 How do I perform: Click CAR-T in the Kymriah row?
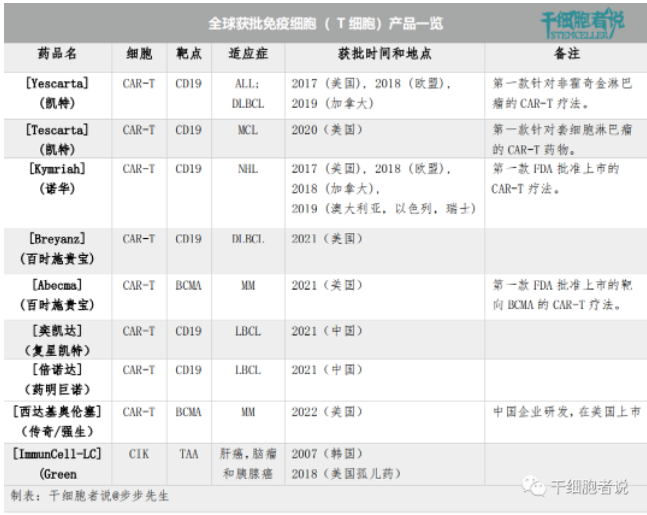(x=139, y=169)
